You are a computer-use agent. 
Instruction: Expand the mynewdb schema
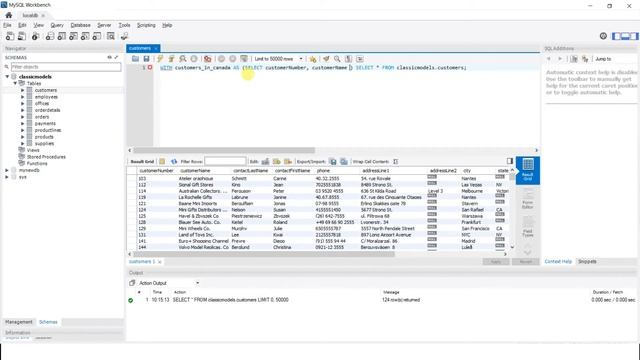point(7,170)
